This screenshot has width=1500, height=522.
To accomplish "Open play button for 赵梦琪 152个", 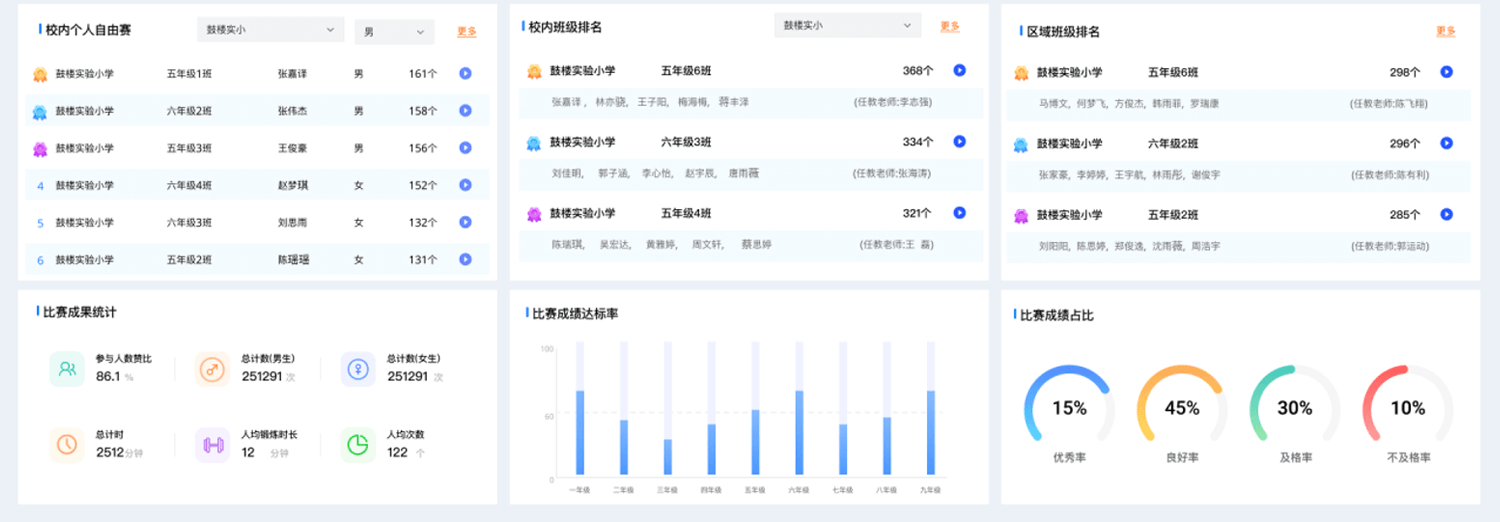I will 465,185.
